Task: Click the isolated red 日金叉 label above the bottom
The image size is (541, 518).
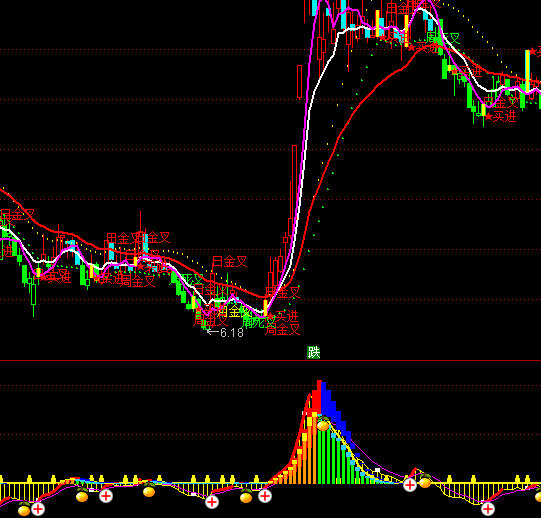Action: [x=229, y=262]
